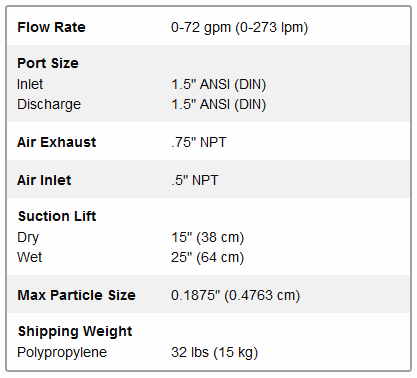The image size is (417, 378).
Task: Click the Air Exhaust label
Action: (57, 142)
